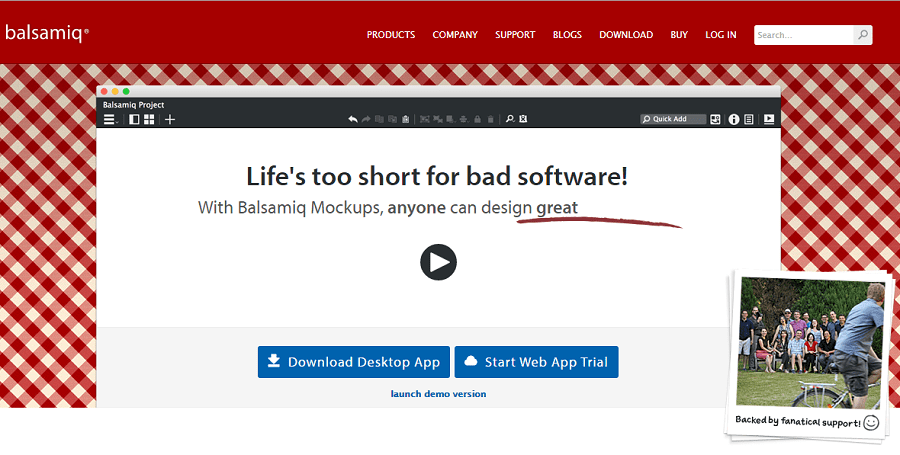The width and height of the screenshot is (900, 455).
Task: Click the undo arrow icon
Action: tap(353, 119)
